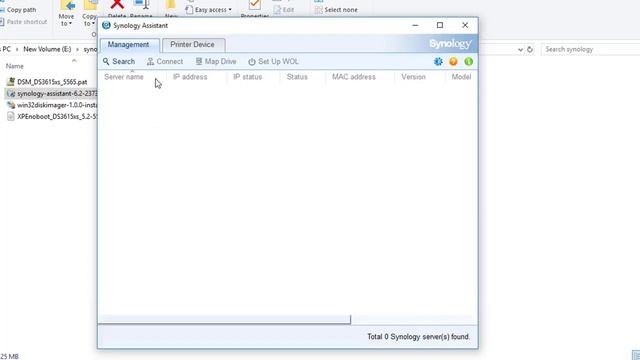This screenshot has height=360, width=640.
Task: Click the horizontal scrollbar in server list
Action: click(224, 319)
